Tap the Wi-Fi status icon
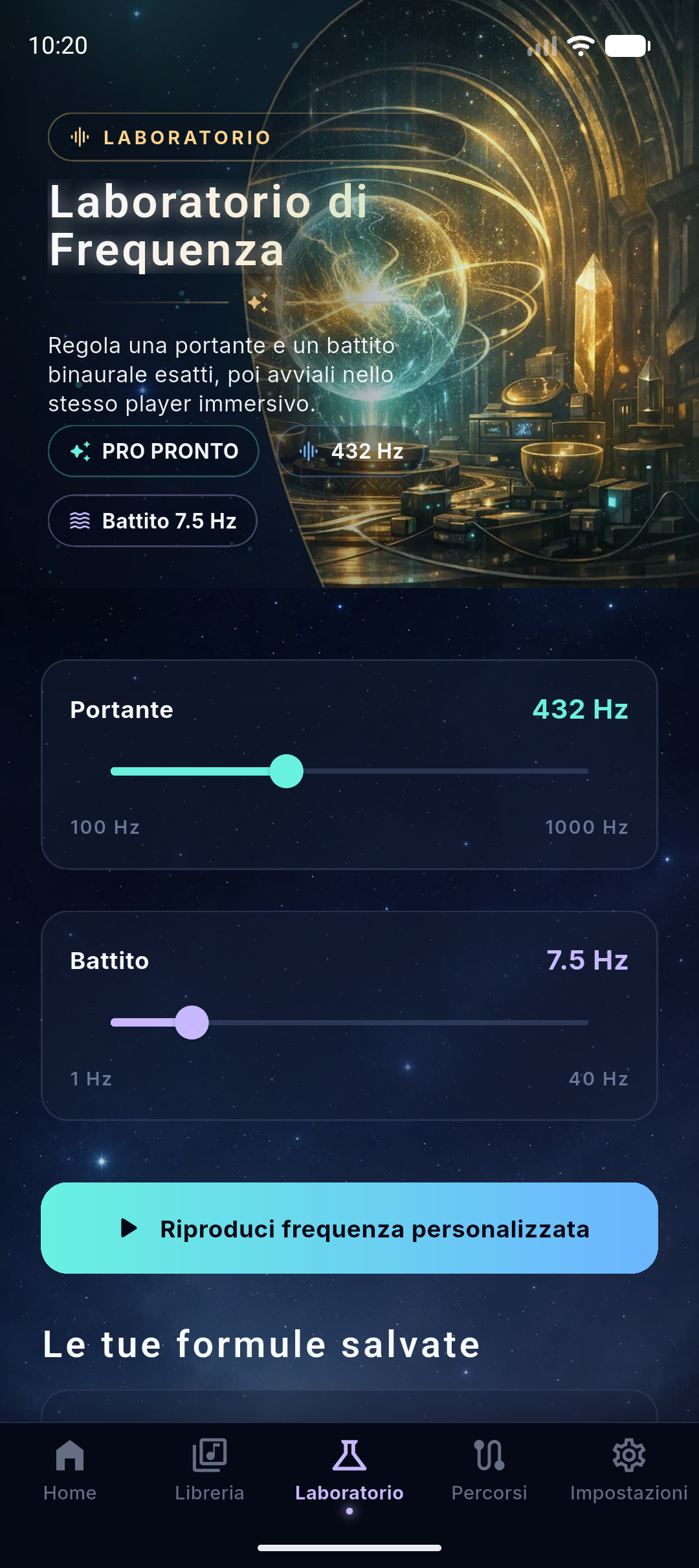 click(x=581, y=45)
